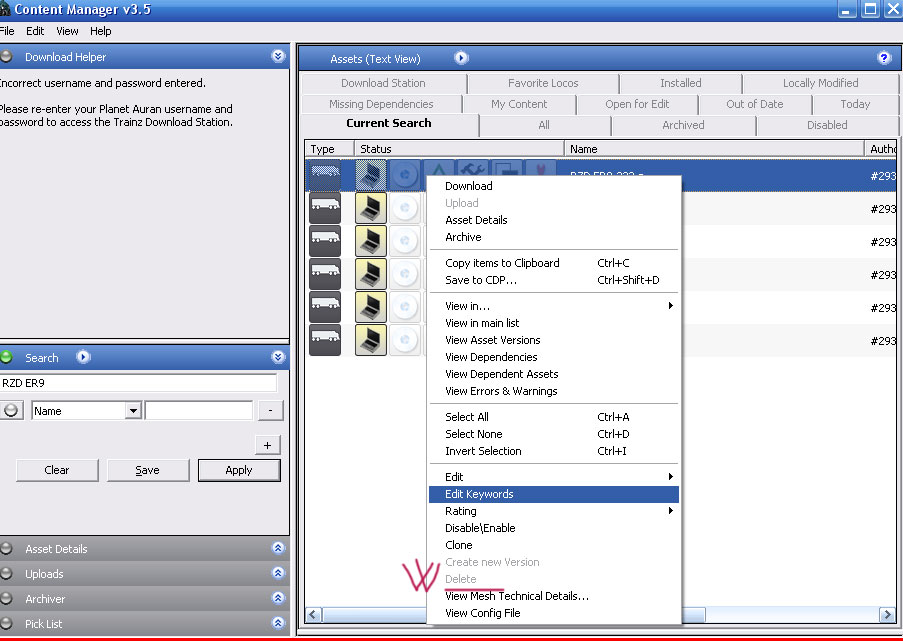Viewport: 903px width, 641px height.
Task: Choose Edit Keywords from context menu
Action: tap(553, 494)
